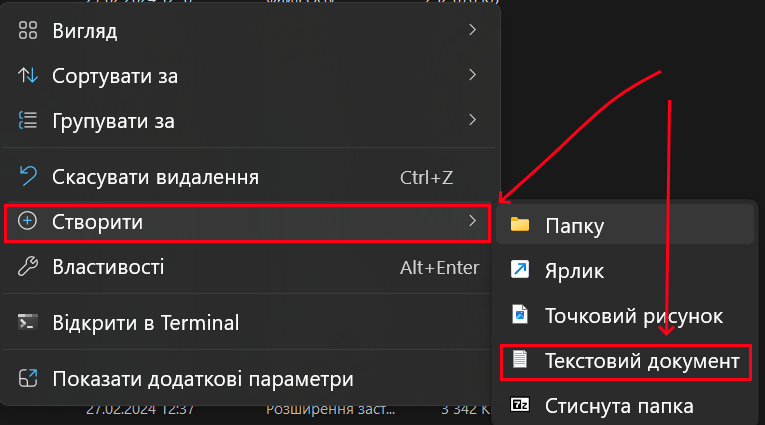765x425 pixels.
Task: Click the compressed folder 7z icon
Action: [519, 405]
